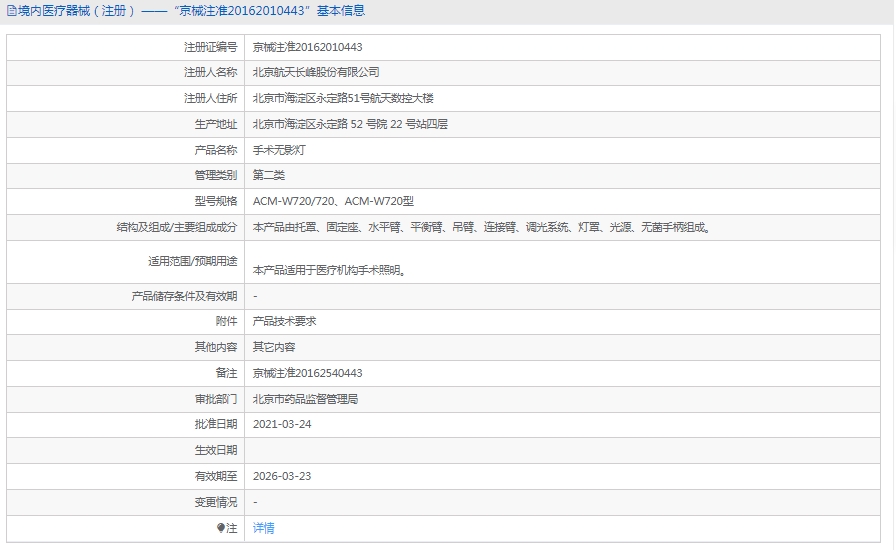This screenshot has width=896, height=550.
Task: Click the 附件 label
Action: [x=226, y=321]
